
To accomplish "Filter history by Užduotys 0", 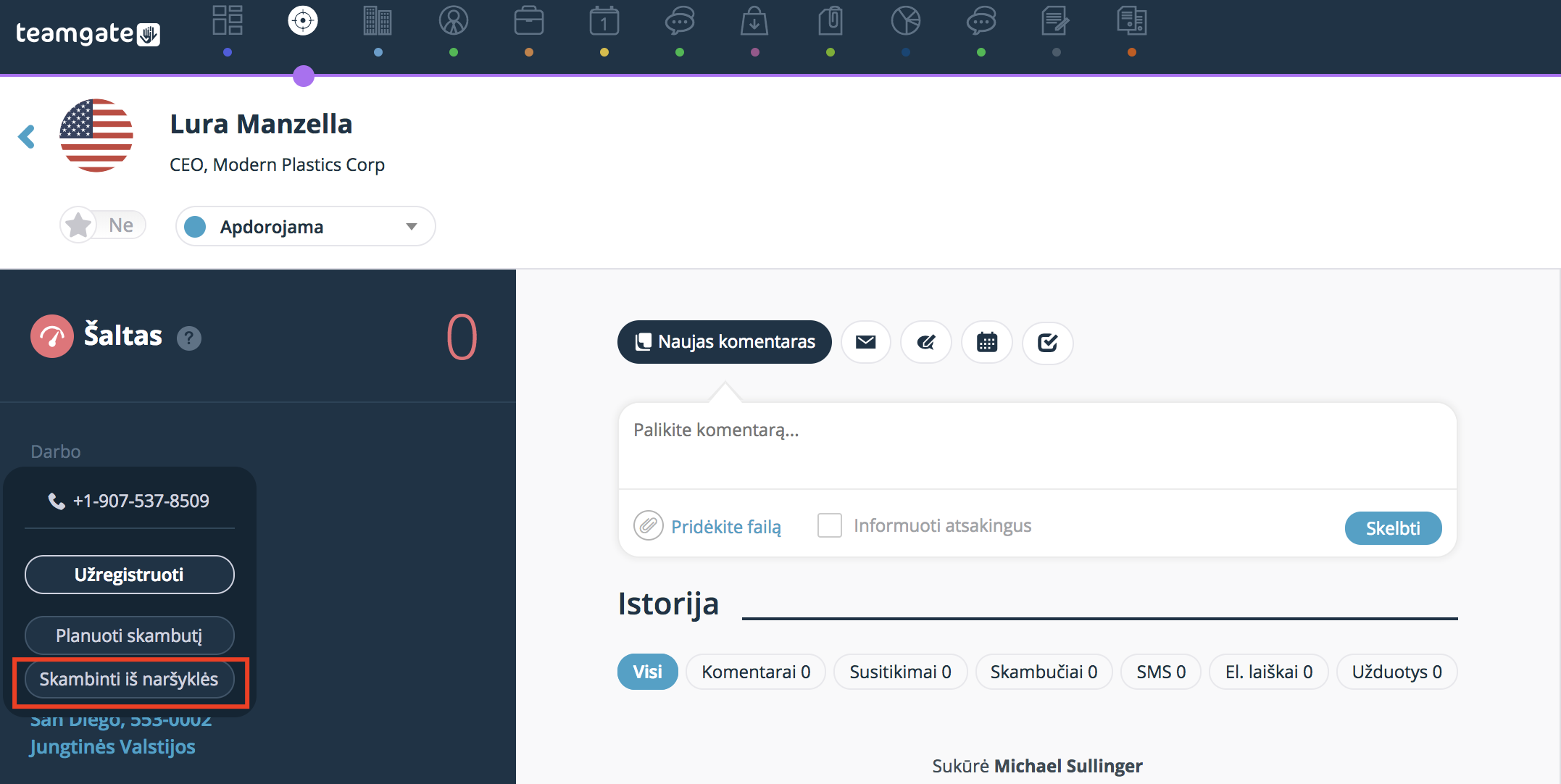I will click(x=1396, y=672).
